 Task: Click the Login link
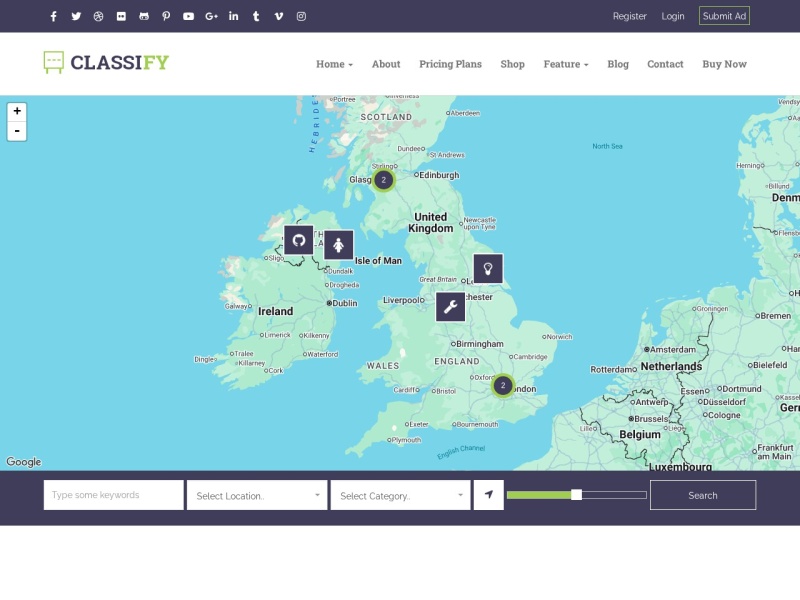click(x=673, y=16)
